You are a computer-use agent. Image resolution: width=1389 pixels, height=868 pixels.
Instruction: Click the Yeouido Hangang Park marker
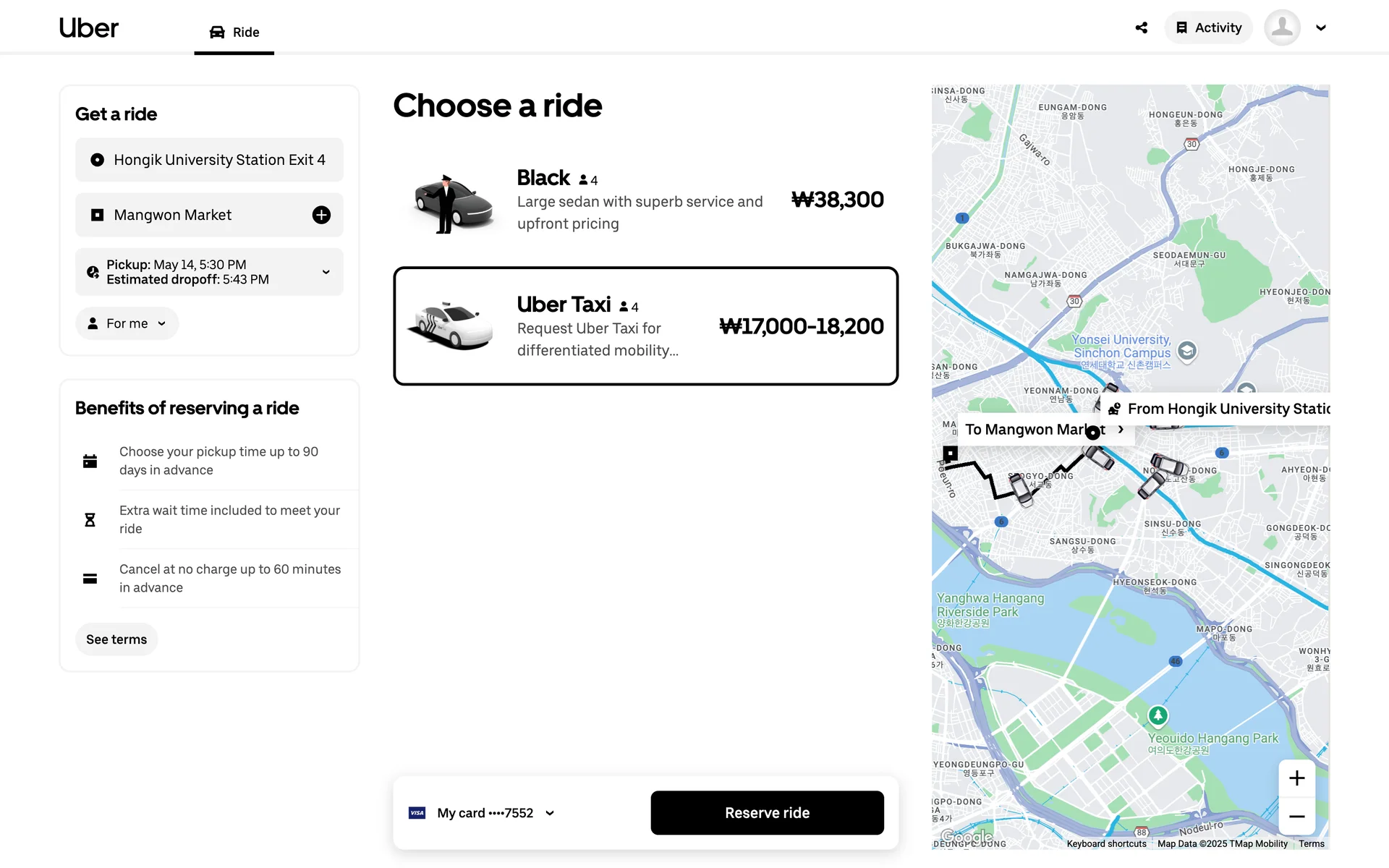coord(1157,715)
